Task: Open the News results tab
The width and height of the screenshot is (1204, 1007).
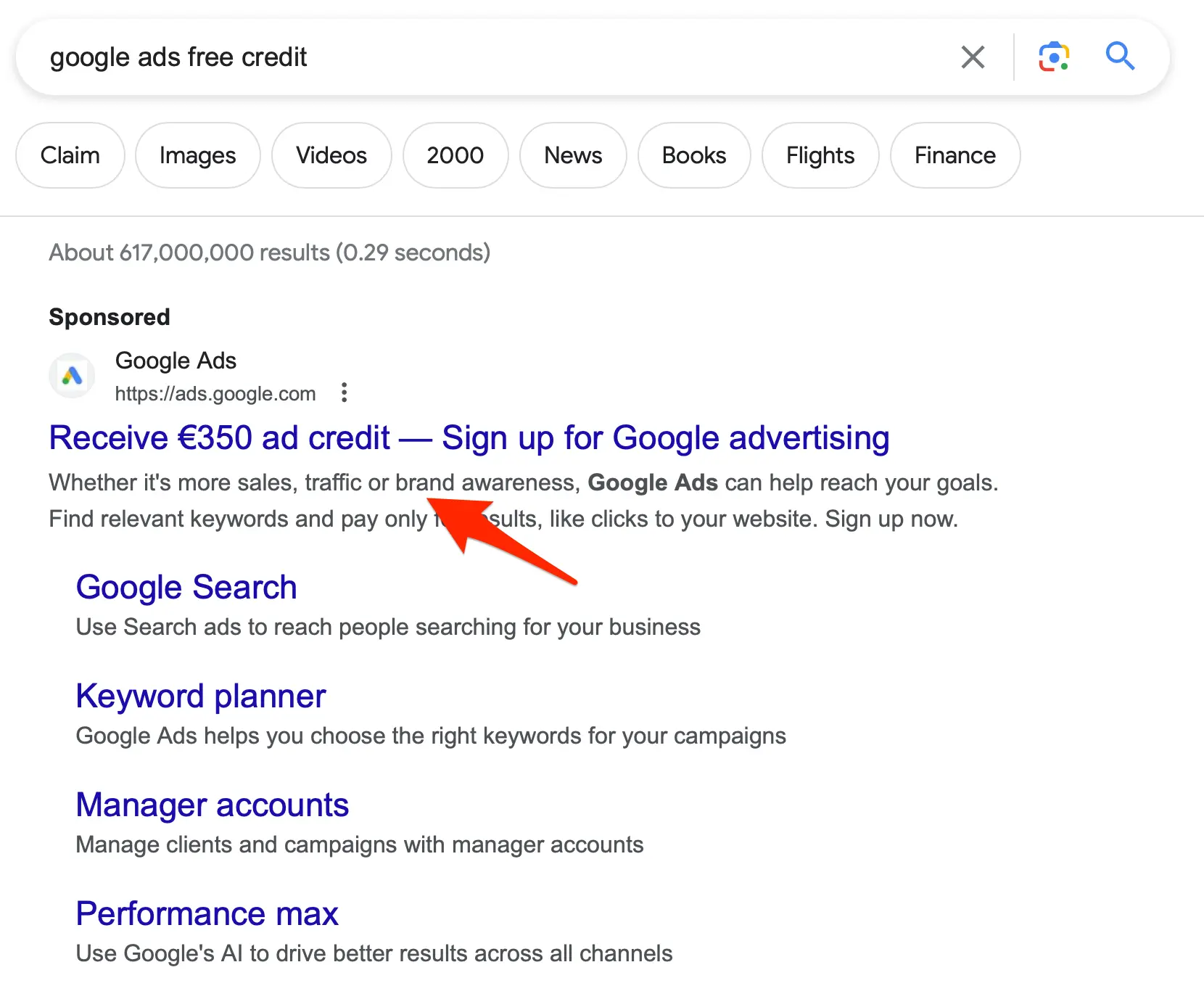Action: [573, 155]
